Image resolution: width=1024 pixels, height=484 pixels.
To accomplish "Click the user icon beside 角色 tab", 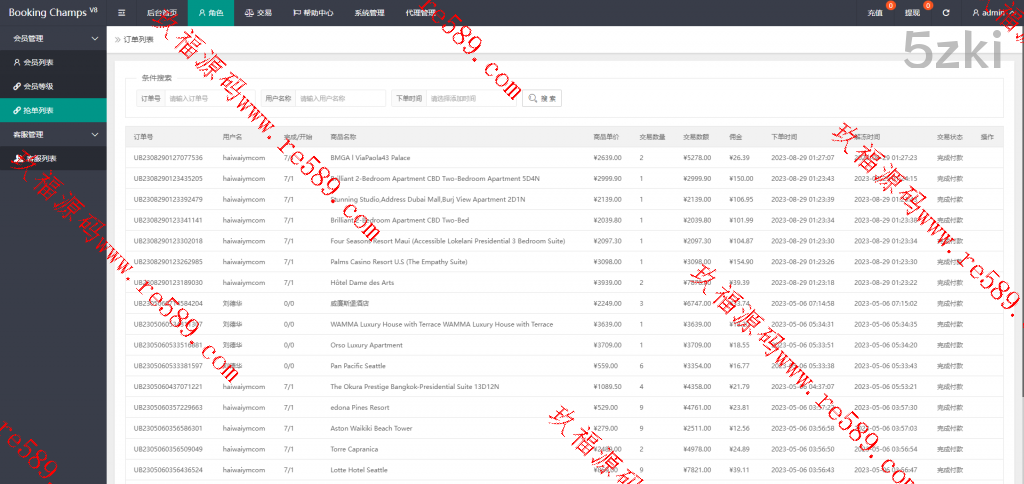I will pyautogui.click(x=202, y=13).
